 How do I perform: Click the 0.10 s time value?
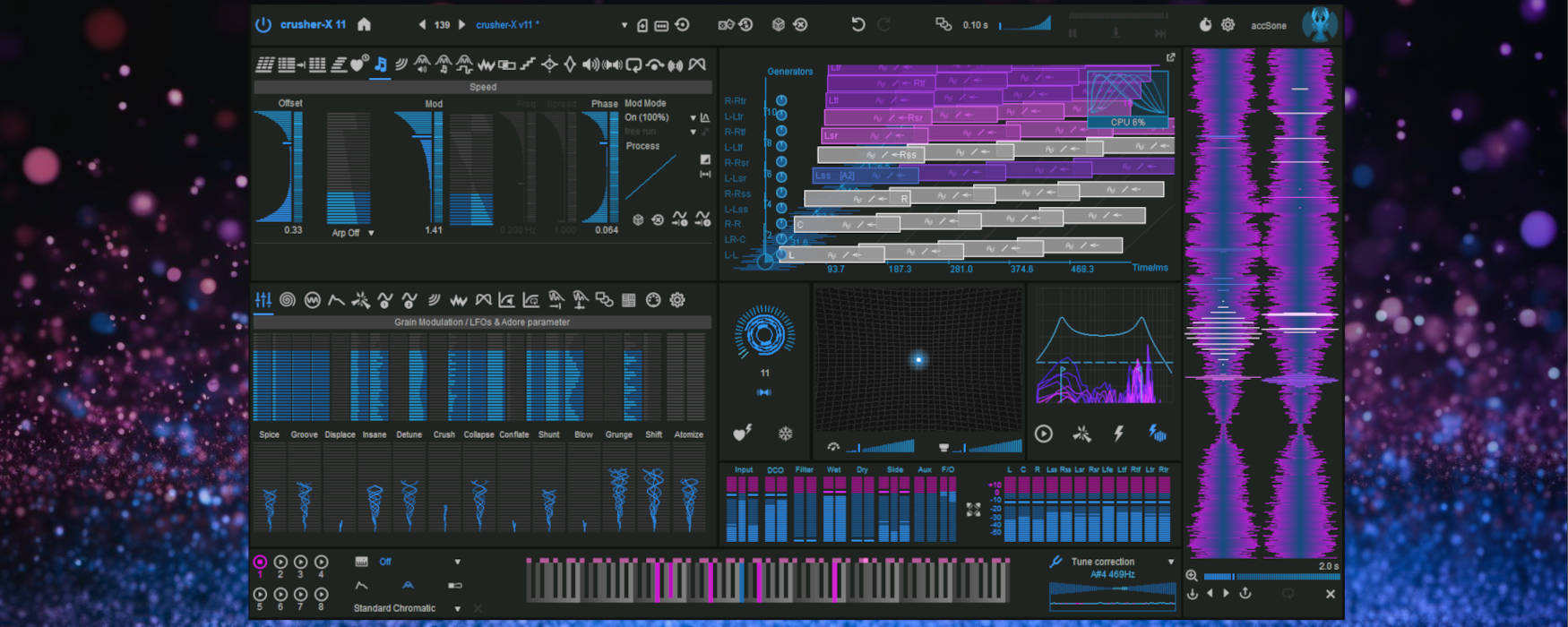click(x=975, y=25)
